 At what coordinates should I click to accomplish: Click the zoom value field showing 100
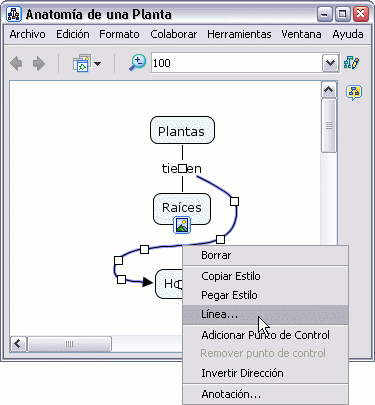[237, 63]
